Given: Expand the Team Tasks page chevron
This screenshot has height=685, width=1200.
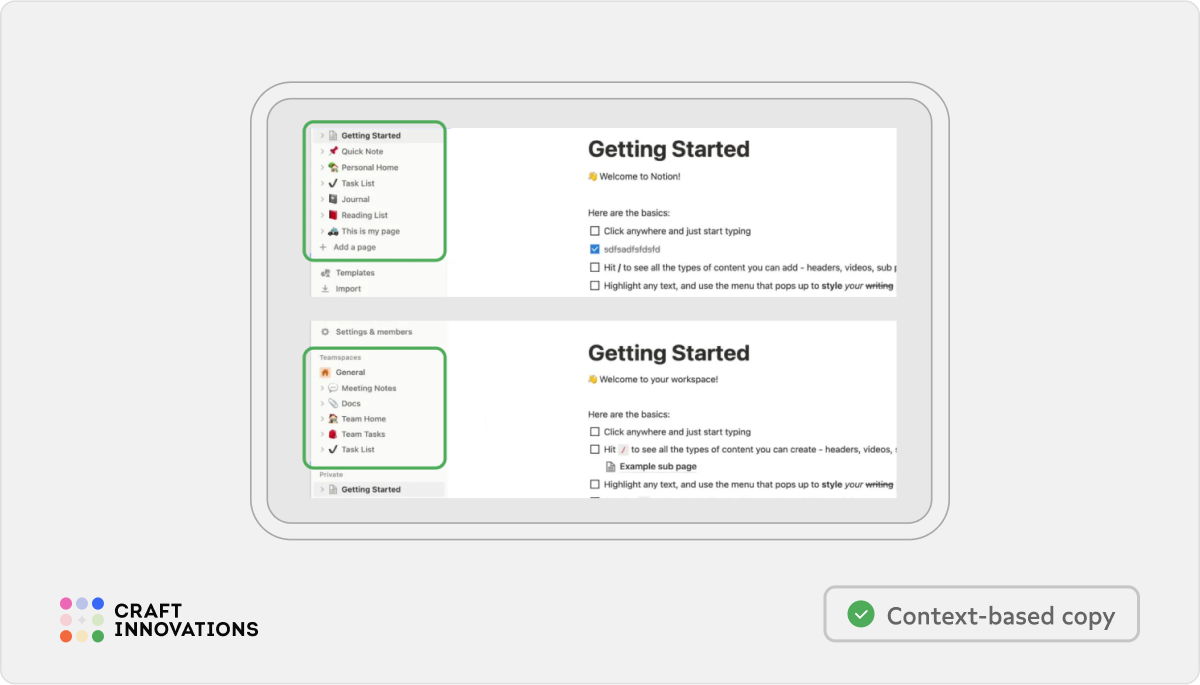Looking at the screenshot, I should (322, 435).
